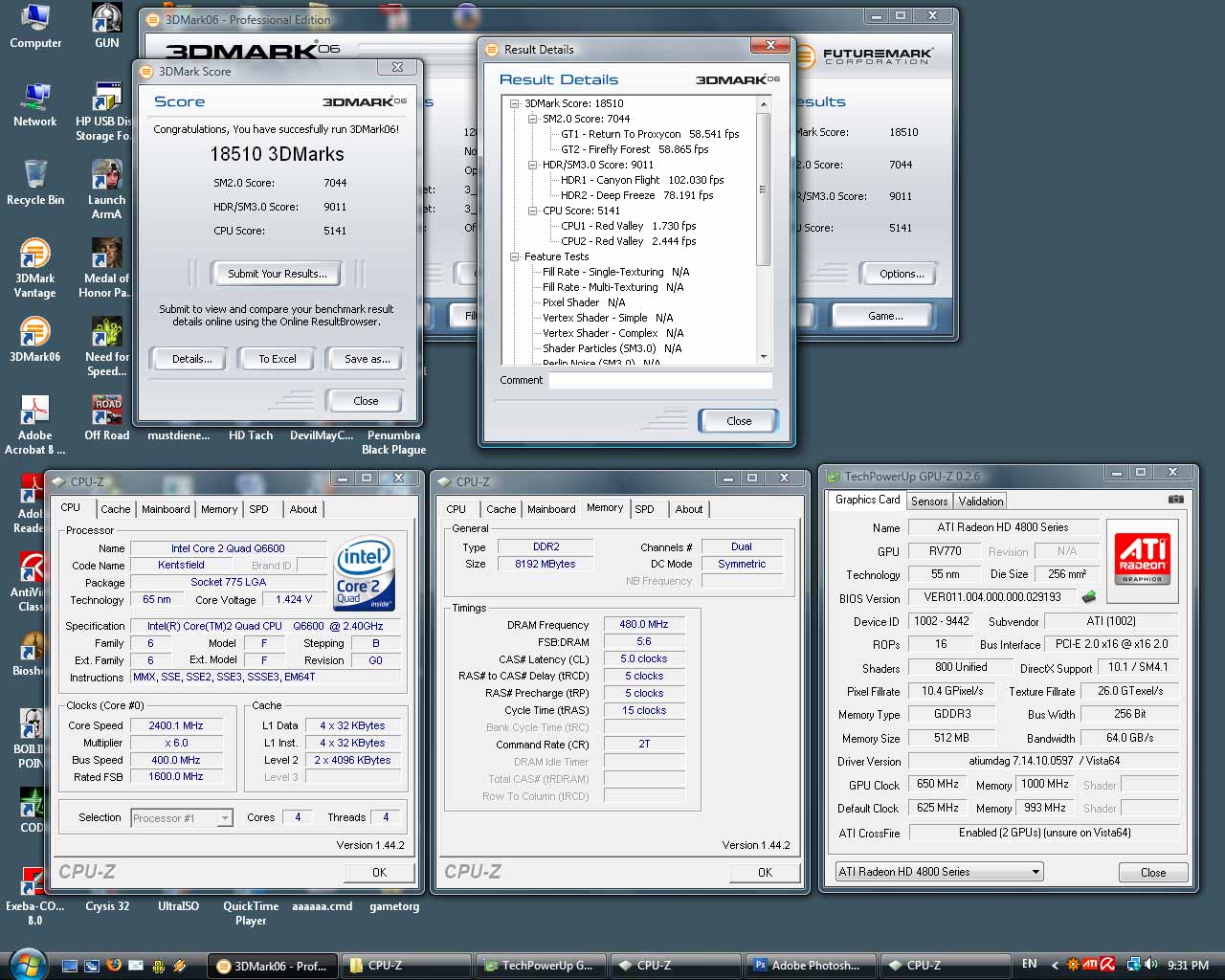Screen dimensions: 1225x980
Task: Click Close button in GPU-Z window
Action: (x=1153, y=872)
